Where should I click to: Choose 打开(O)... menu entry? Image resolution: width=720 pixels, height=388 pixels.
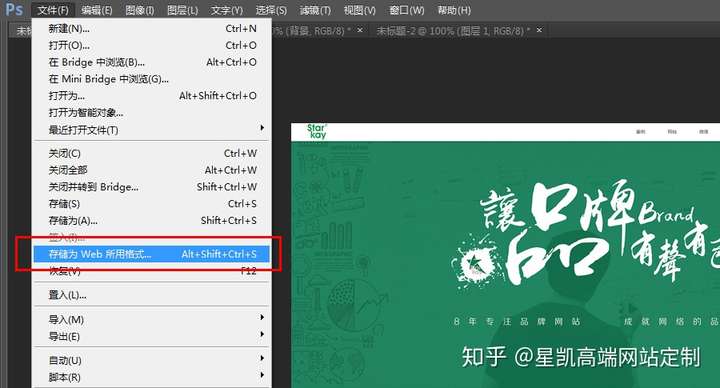coord(152,45)
